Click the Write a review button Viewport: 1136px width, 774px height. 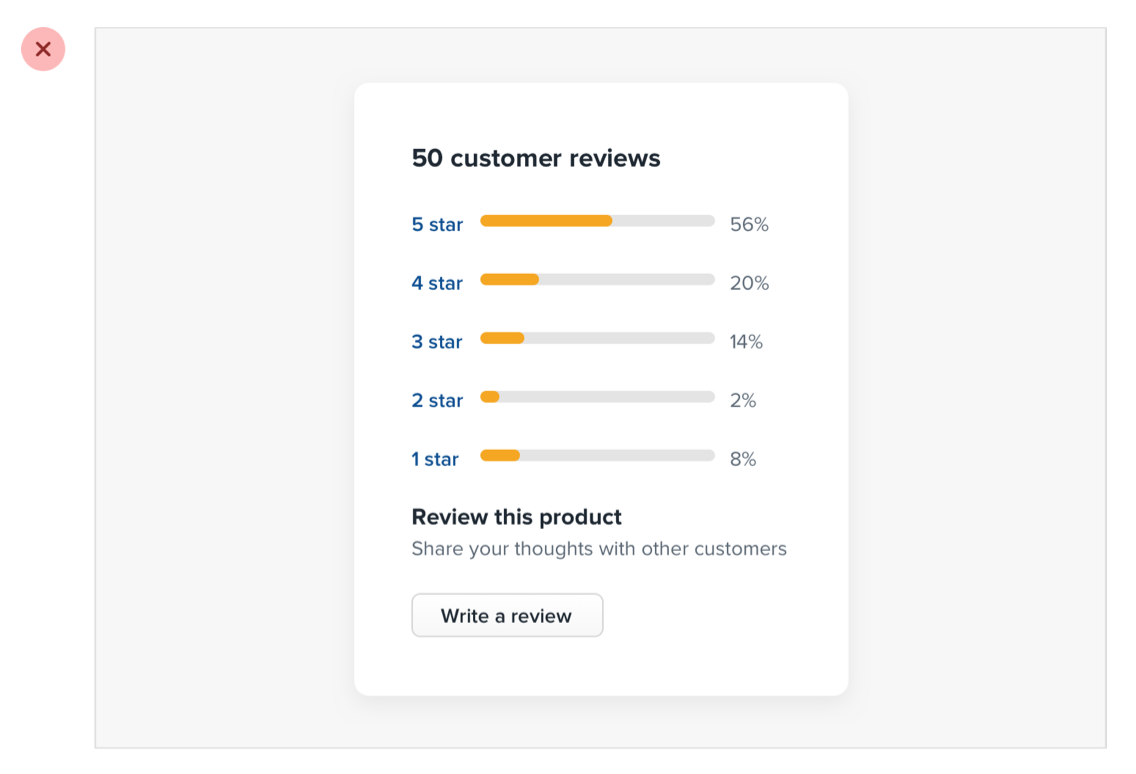coord(507,616)
